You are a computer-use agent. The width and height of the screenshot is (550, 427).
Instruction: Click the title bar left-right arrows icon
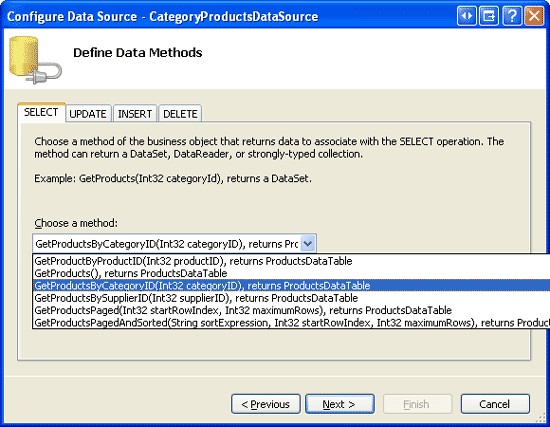[x=467, y=16]
